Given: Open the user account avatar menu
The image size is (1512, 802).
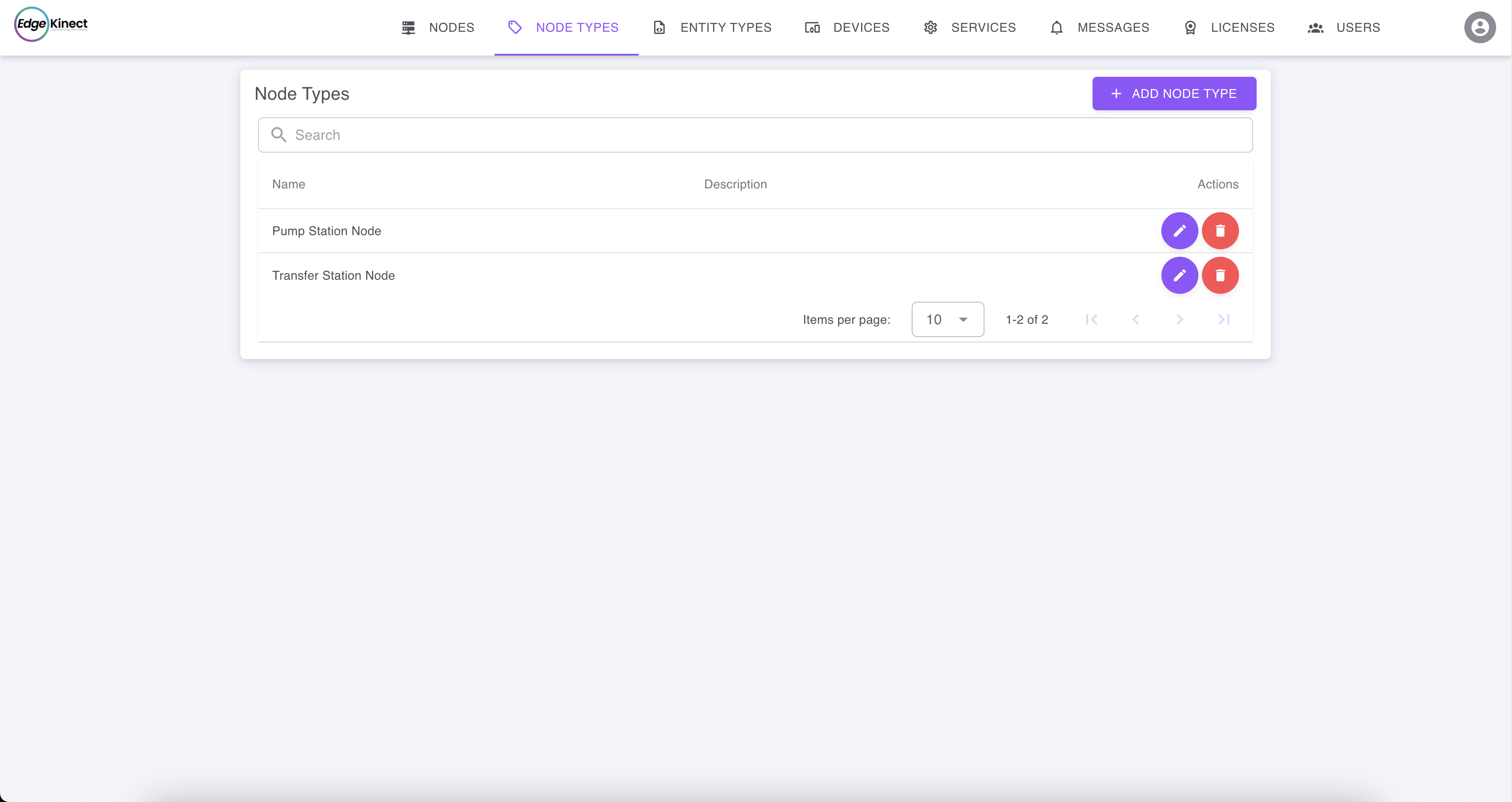Looking at the screenshot, I should point(1480,27).
